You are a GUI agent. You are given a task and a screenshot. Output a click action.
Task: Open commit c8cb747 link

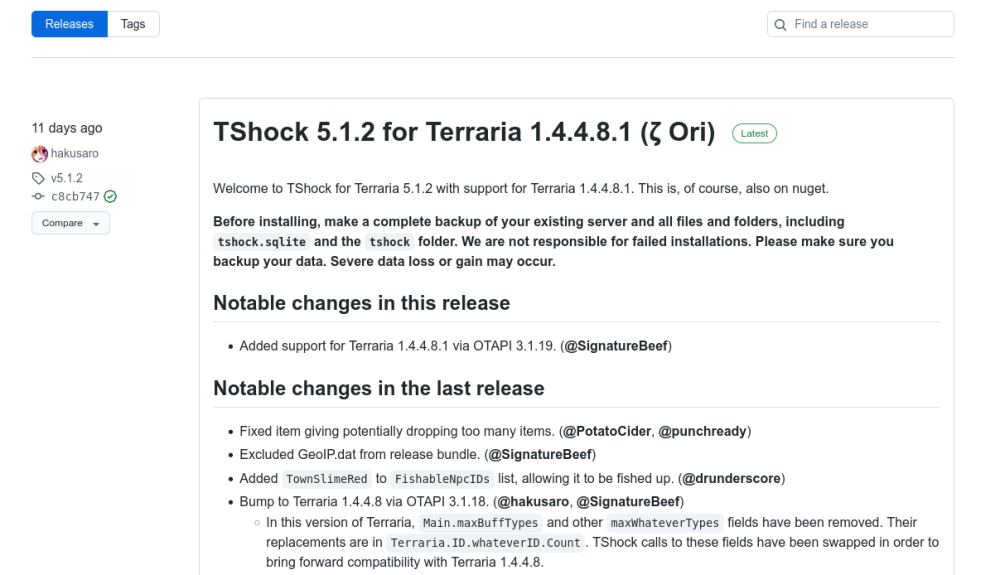coord(75,196)
